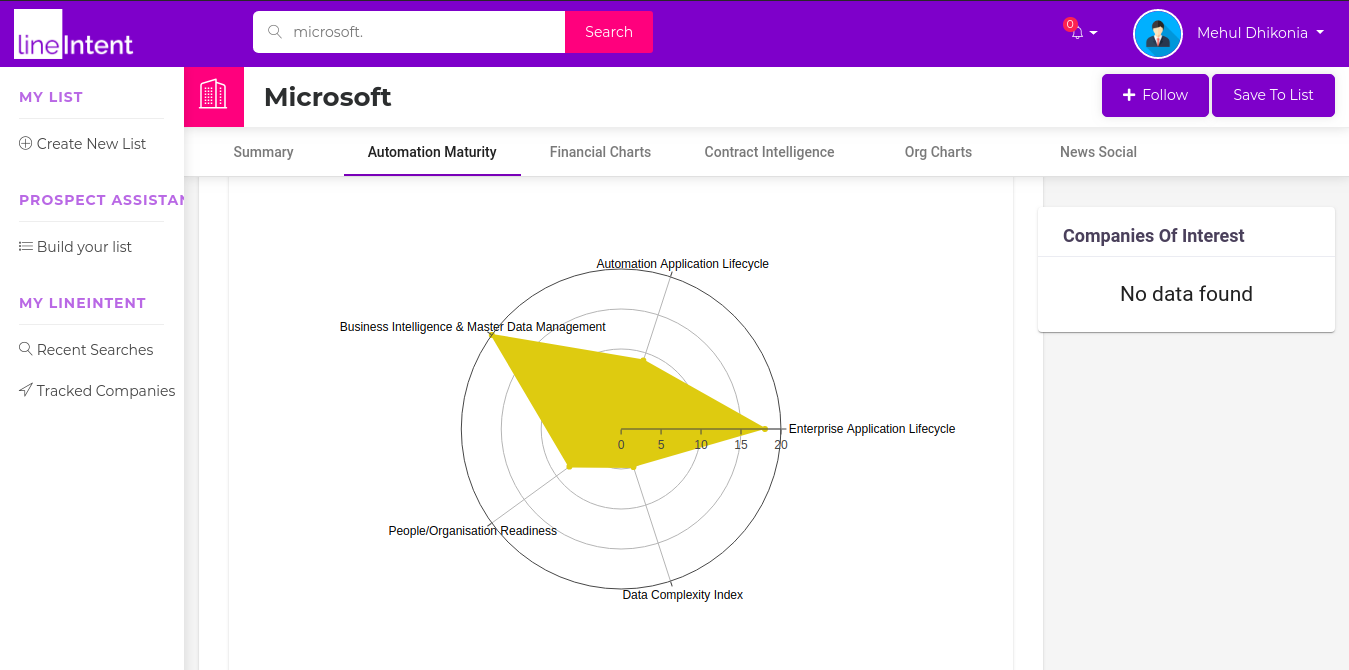Click the Companies Of Interest heading
1349x670 pixels.
(x=1153, y=236)
